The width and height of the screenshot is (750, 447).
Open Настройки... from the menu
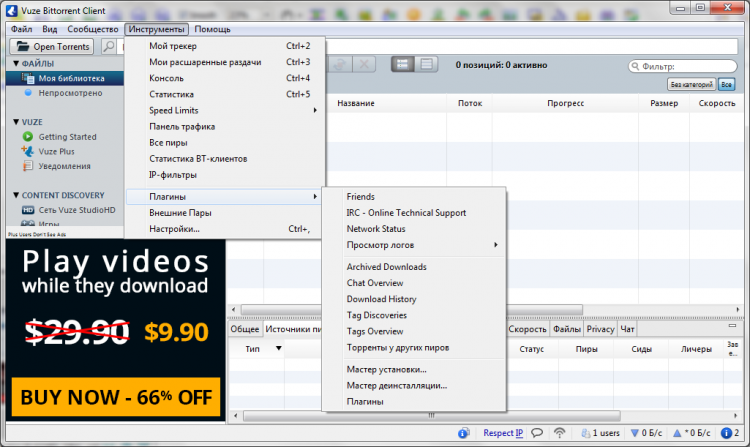(225, 229)
